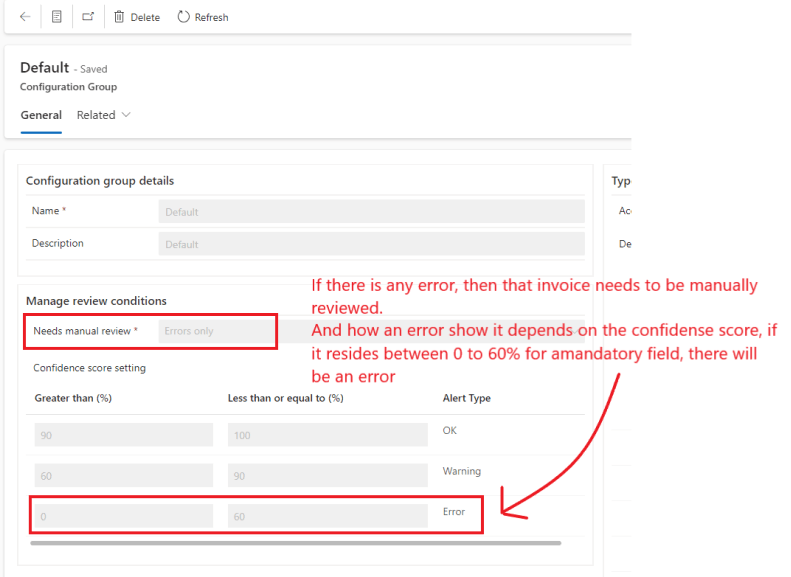791x577 pixels.
Task: Click the horizontal scrollbar under the confidence table
Action: point(295,543)
